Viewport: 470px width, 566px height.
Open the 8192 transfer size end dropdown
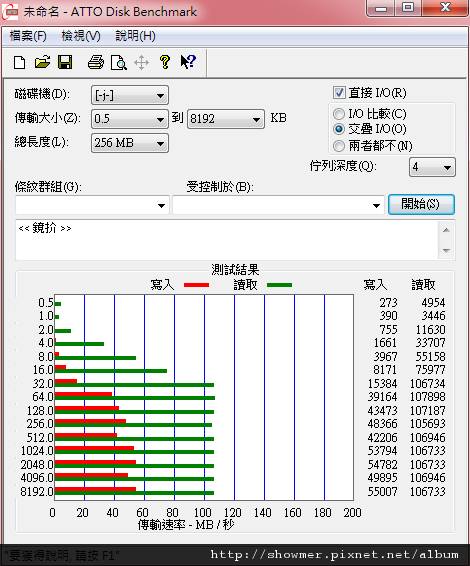point(226,119)
